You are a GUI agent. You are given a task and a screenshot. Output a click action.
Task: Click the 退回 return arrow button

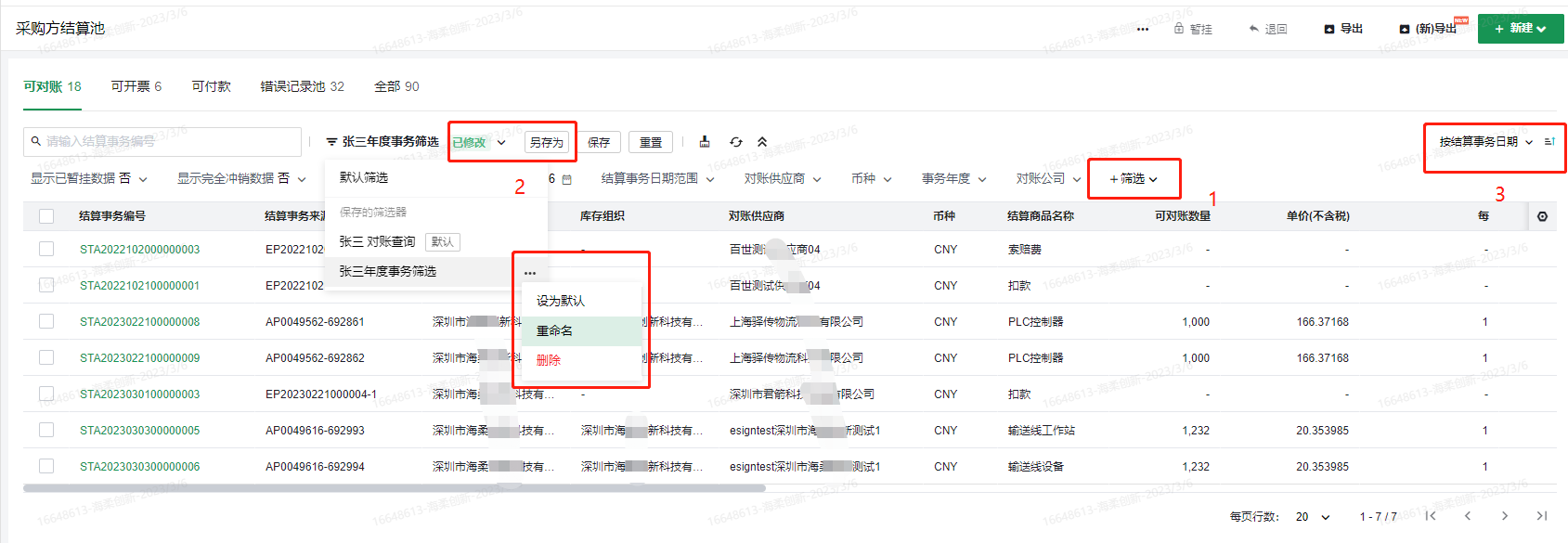(1268, 29)
